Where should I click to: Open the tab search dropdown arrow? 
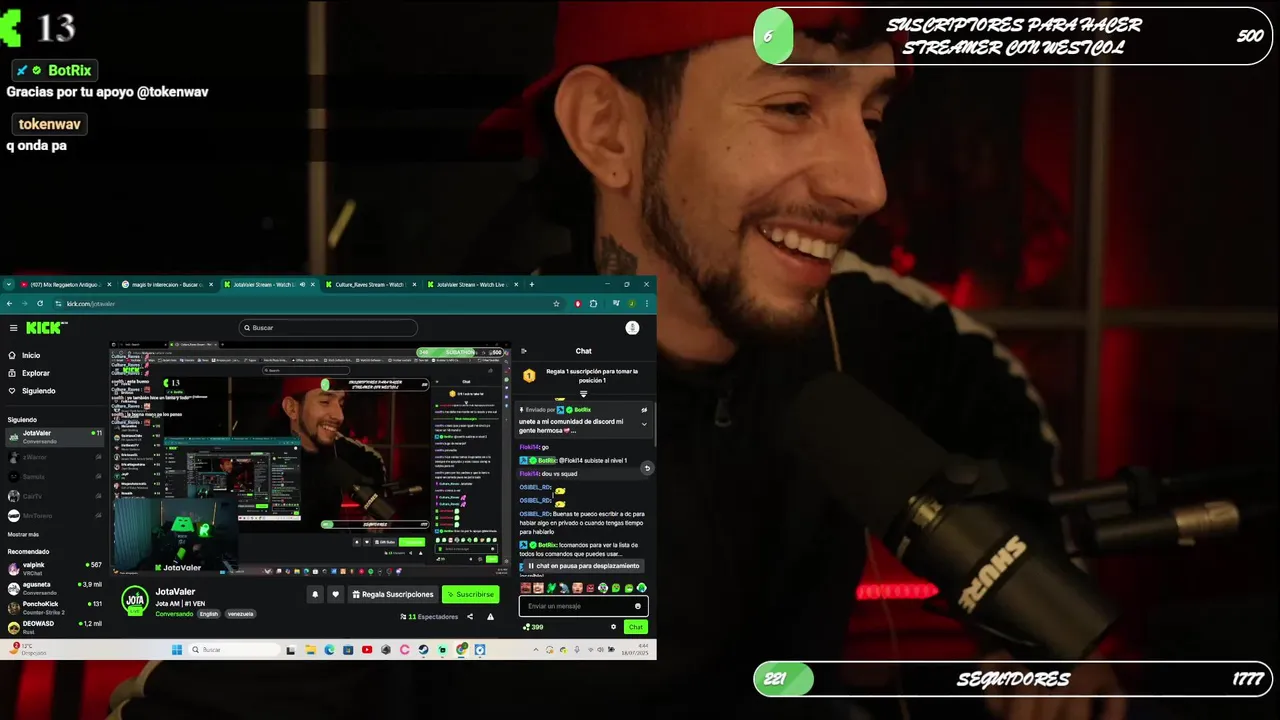pyautogui.click(x=8, y=285)
